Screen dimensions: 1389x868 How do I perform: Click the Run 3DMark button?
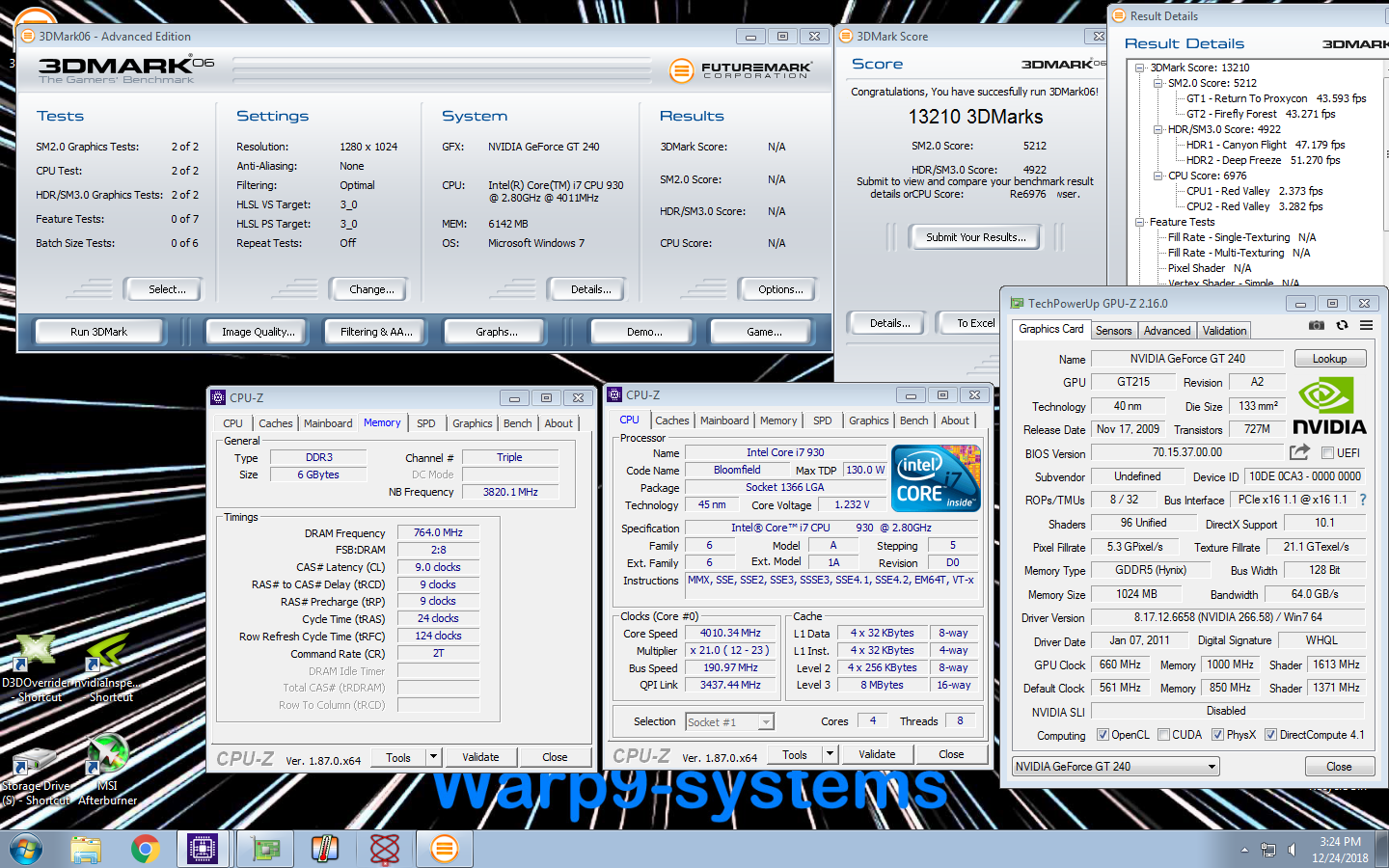tap(98, 331)
